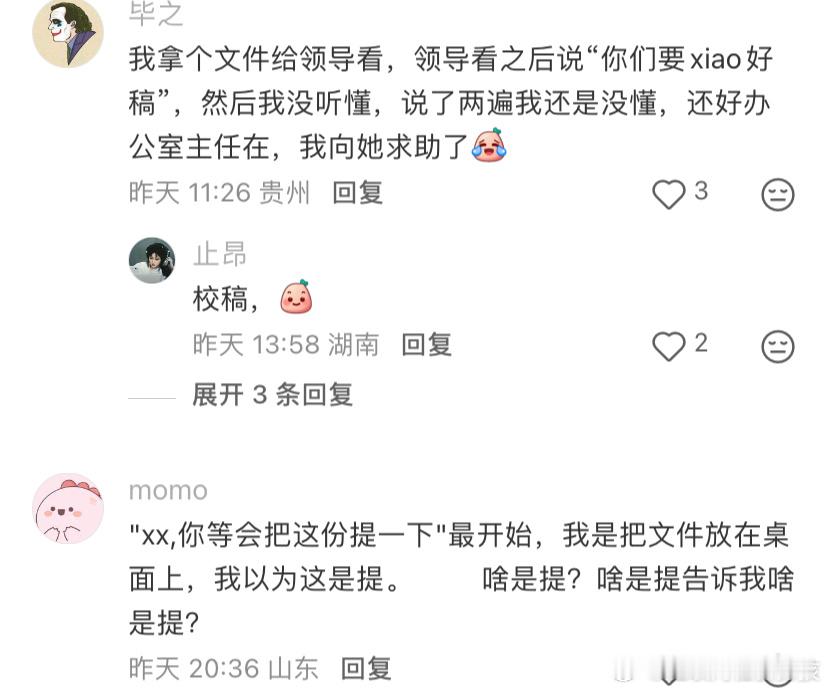Open username momo
The image size is (828, 690).
168,491
